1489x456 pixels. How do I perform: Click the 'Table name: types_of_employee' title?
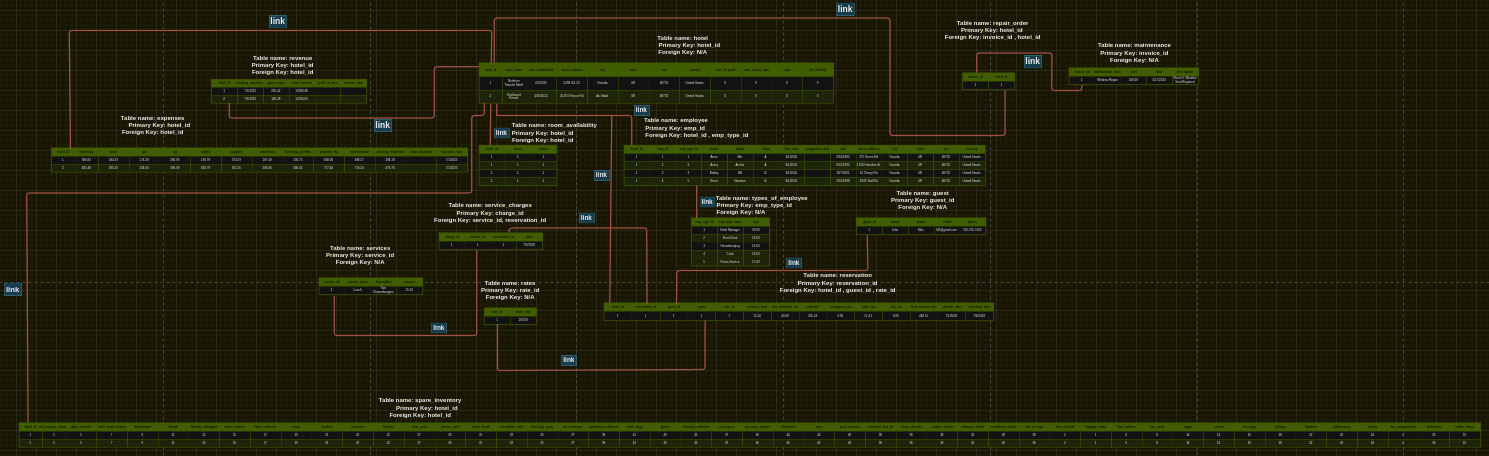coord(762,198)
